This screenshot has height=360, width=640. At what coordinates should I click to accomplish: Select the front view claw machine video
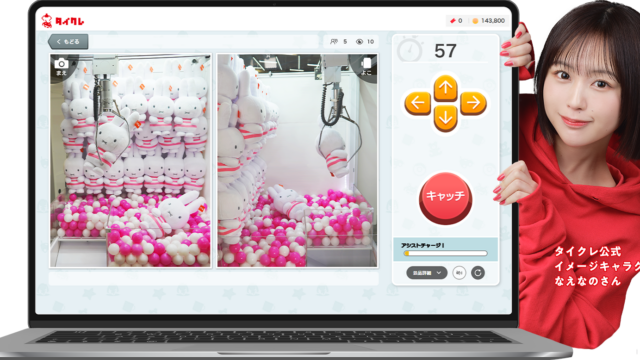point(130,161)
